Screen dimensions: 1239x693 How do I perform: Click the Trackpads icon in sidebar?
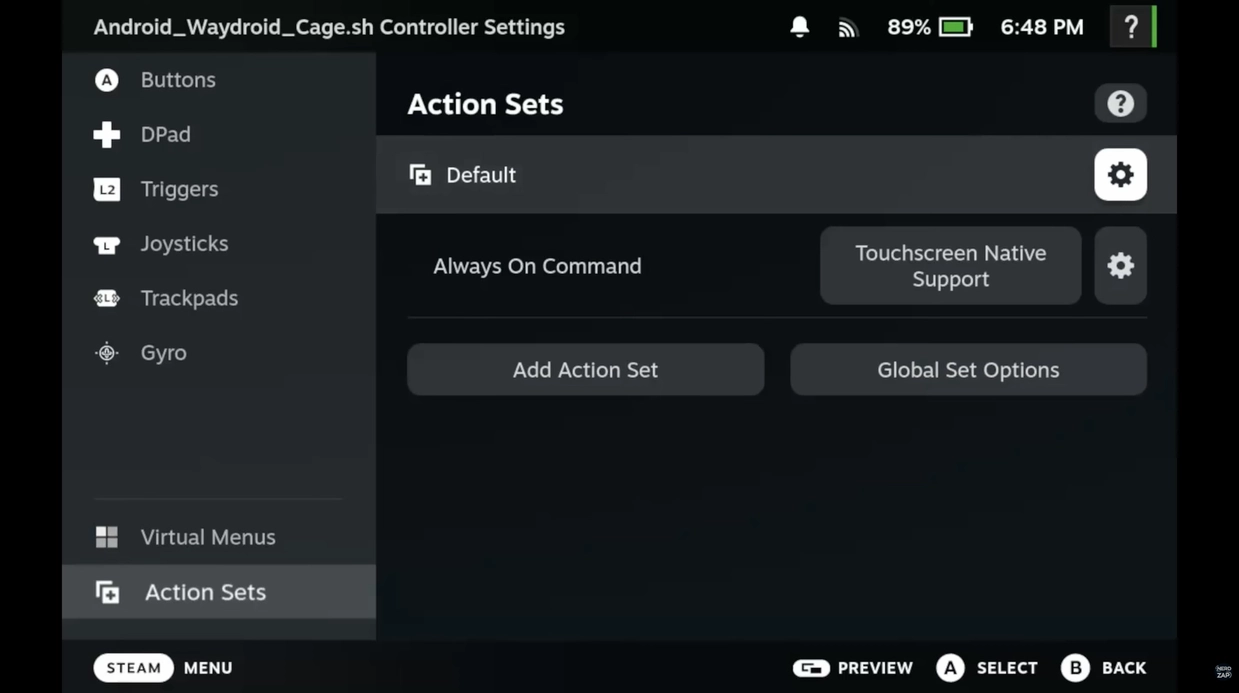pyautogui.click(x=106, y=298)
